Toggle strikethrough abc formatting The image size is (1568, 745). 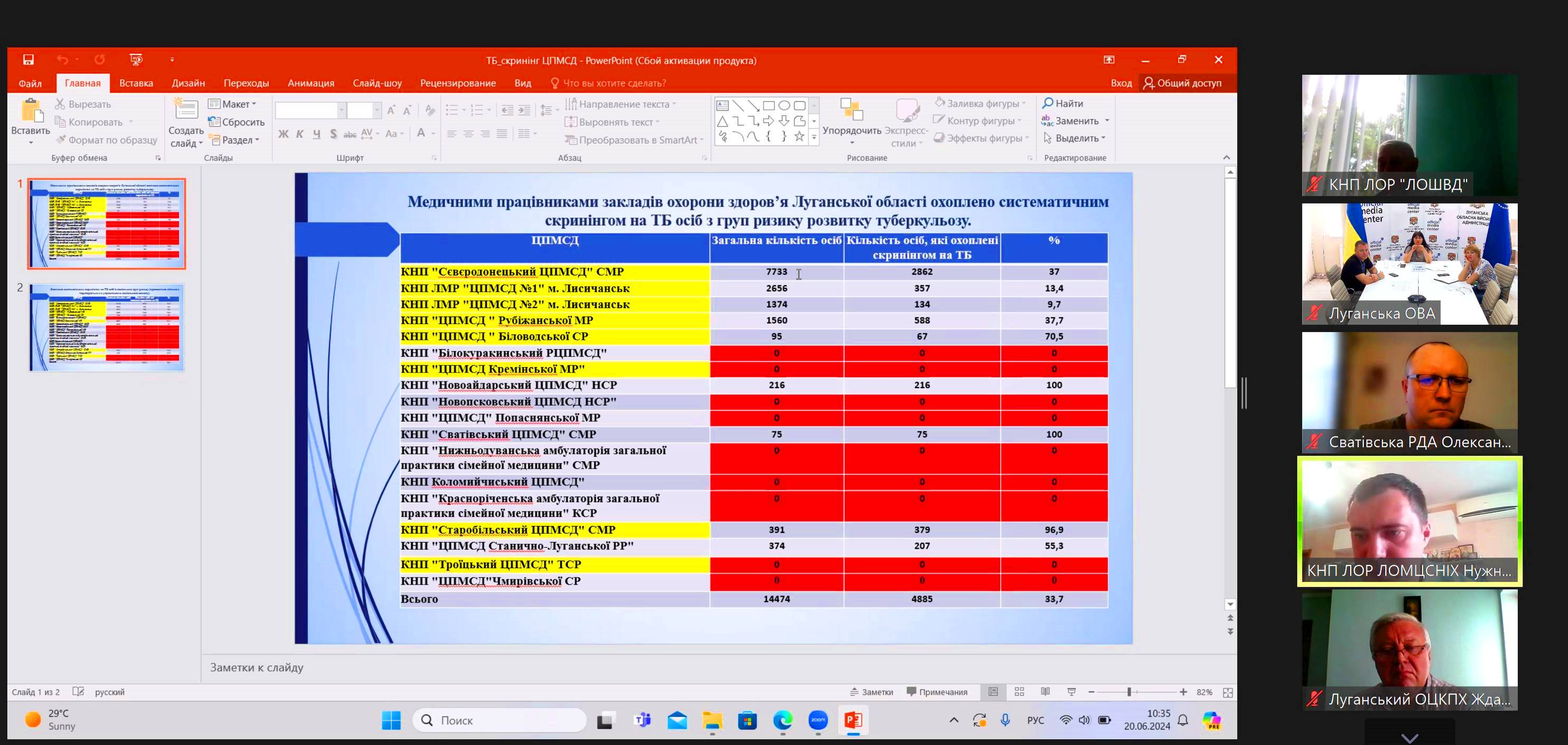pos(349,134)
